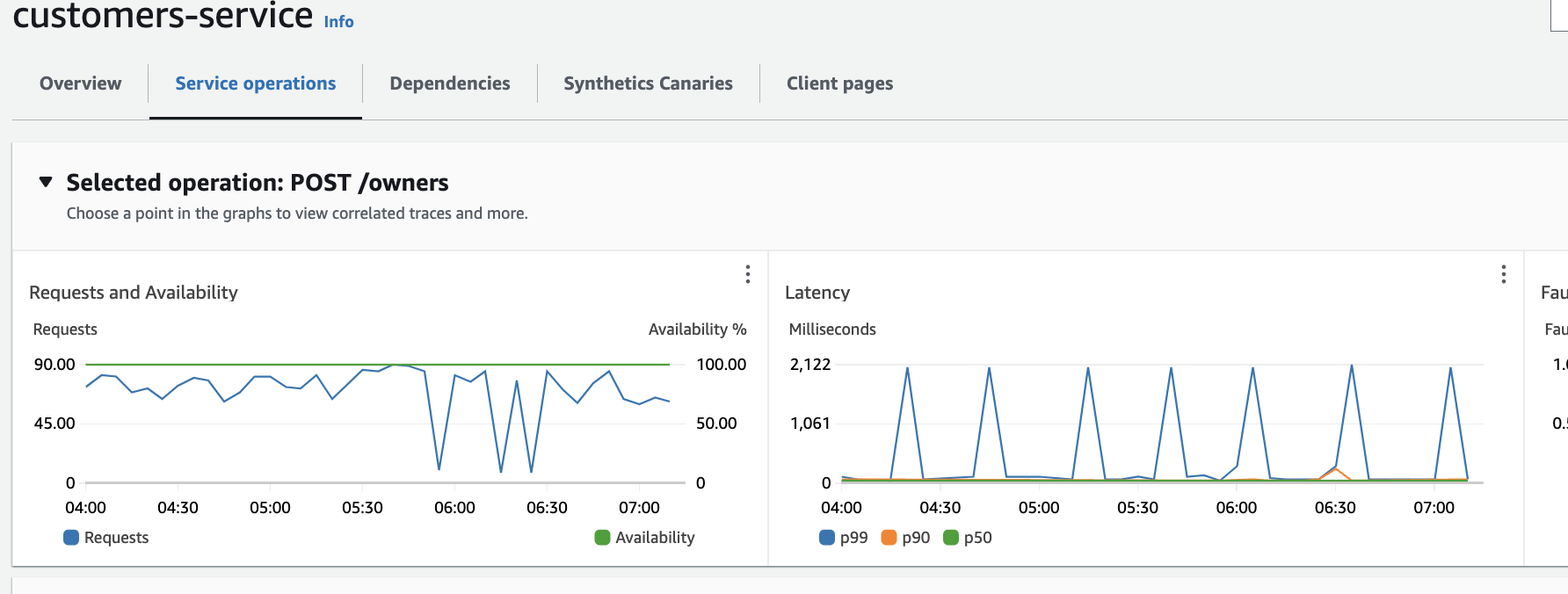Select the Service operations tab
This screenshot has width=1568, height=594.
(255, 83)
